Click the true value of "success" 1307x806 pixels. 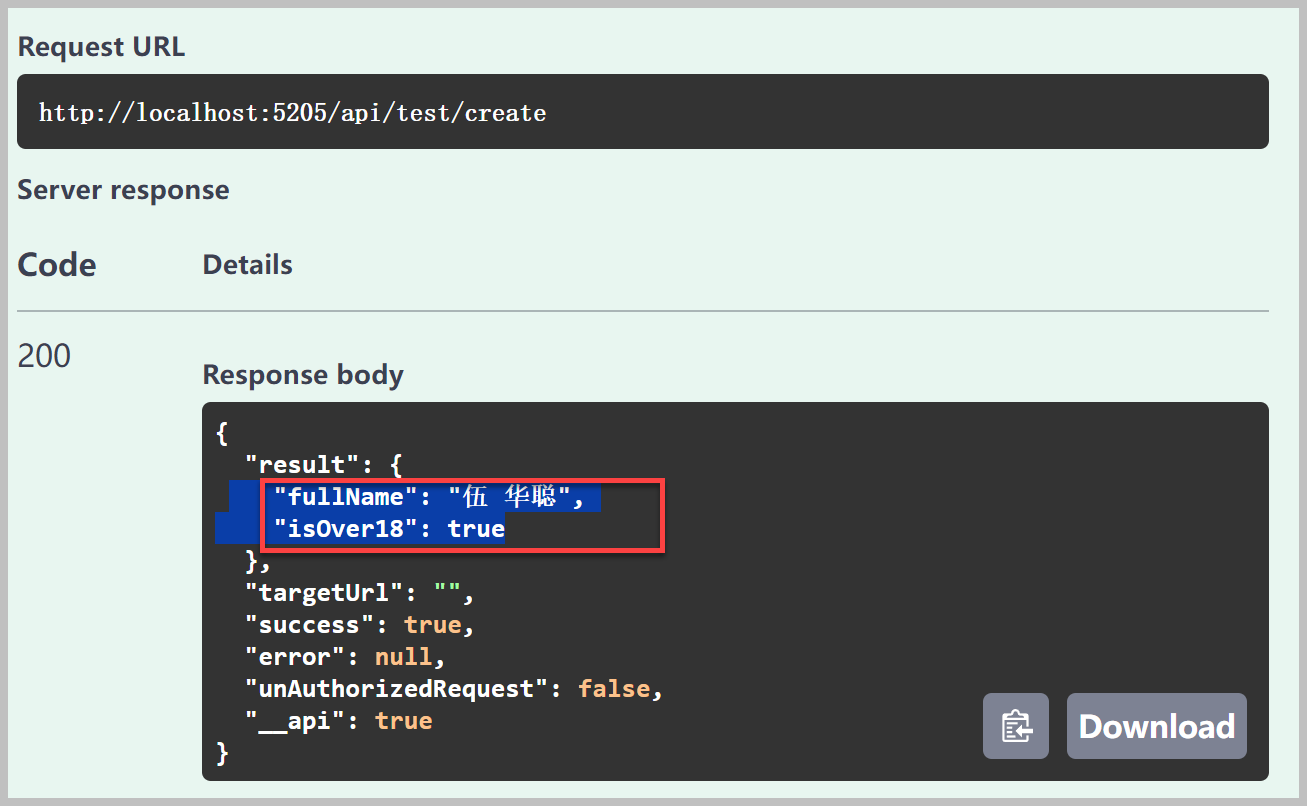pyautogui.click(x=433, y=625)
